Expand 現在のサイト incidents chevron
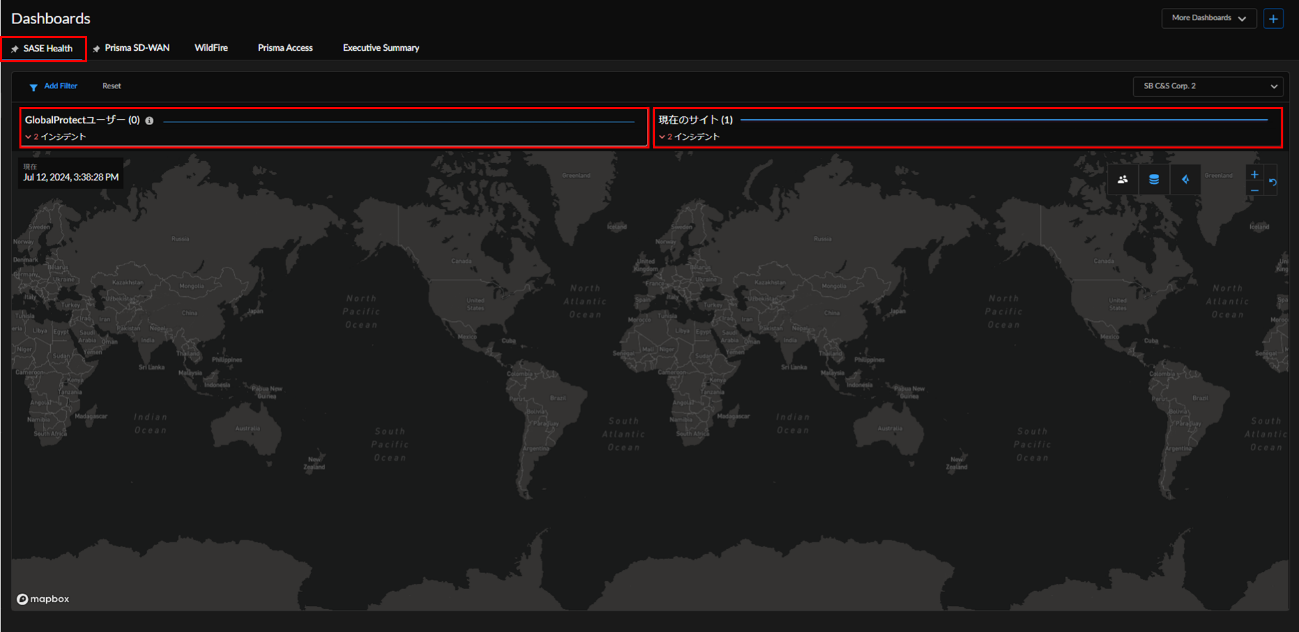Image resolution: width=1299 pixels, height=632 pixels. pos(662,137)
